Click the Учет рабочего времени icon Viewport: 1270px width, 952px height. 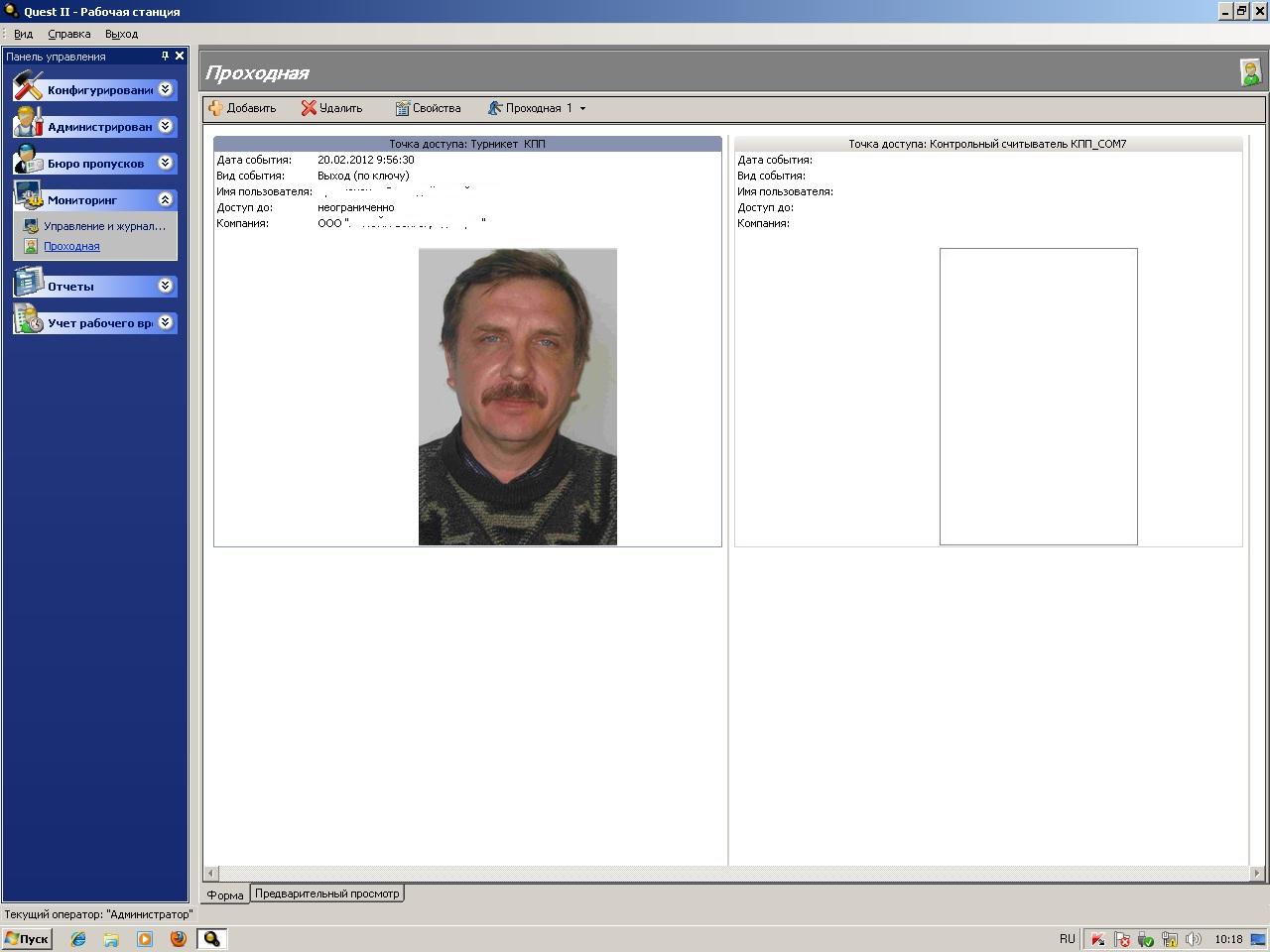click(x=28, y=320)
